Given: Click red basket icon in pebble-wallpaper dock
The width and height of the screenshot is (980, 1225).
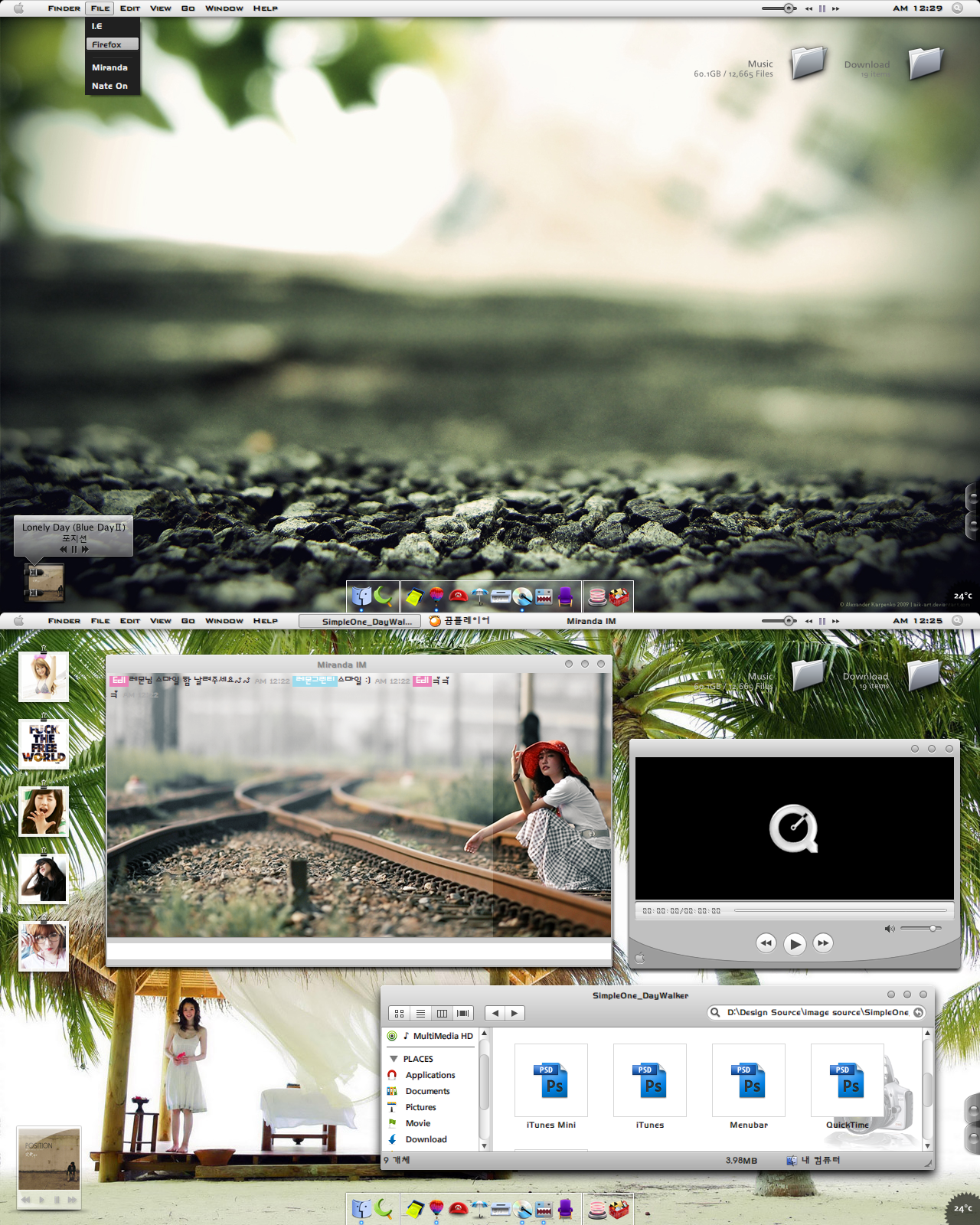Looking at the screenshot, I should [x=619, y=596].
